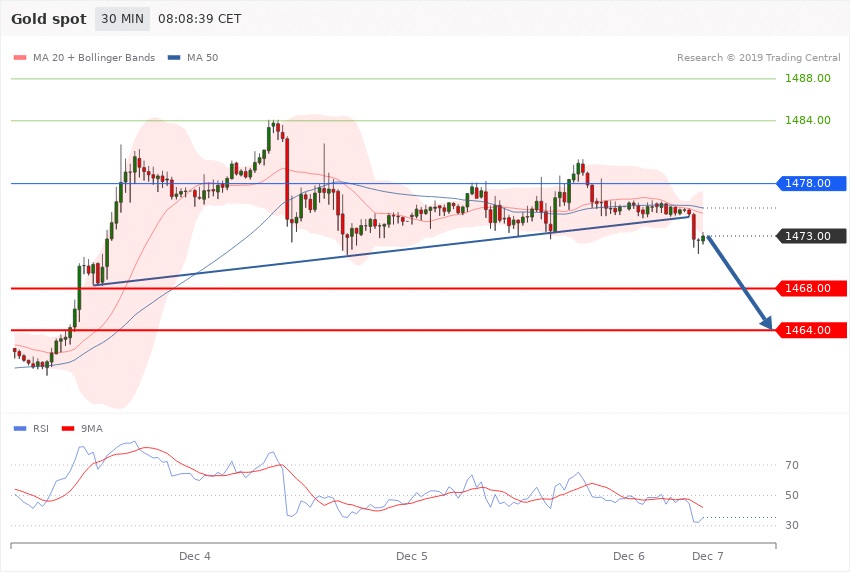Click the blue forecast arrowhead
Viewport: 850px width, 576px height.
click(767, 323)
